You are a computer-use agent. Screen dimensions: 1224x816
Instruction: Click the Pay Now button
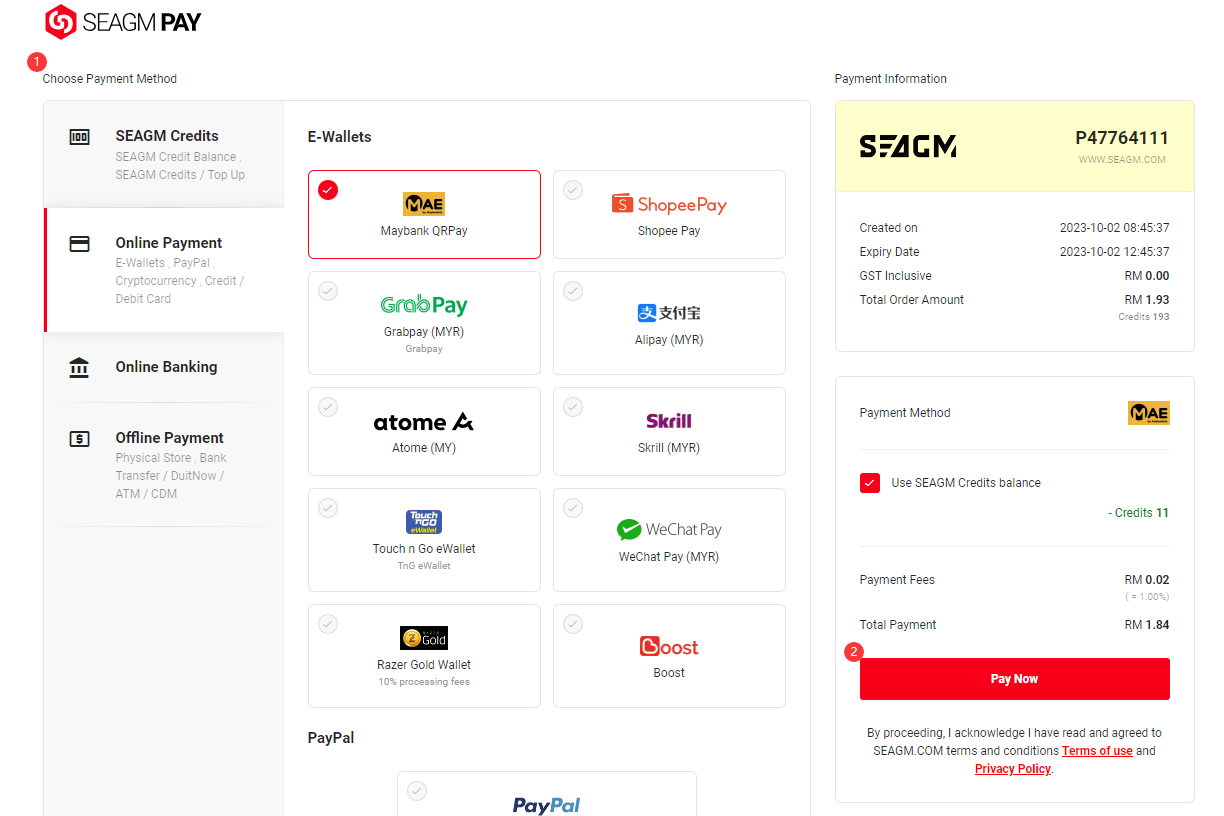(x=1014, y=679)
